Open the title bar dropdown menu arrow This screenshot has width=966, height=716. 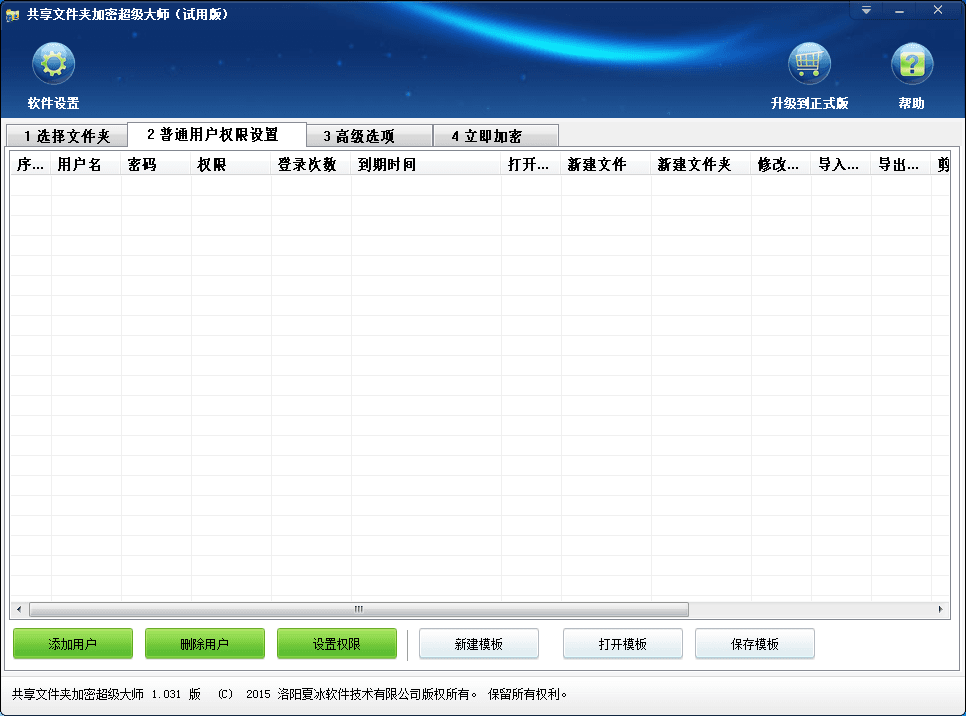click(866, 10)
